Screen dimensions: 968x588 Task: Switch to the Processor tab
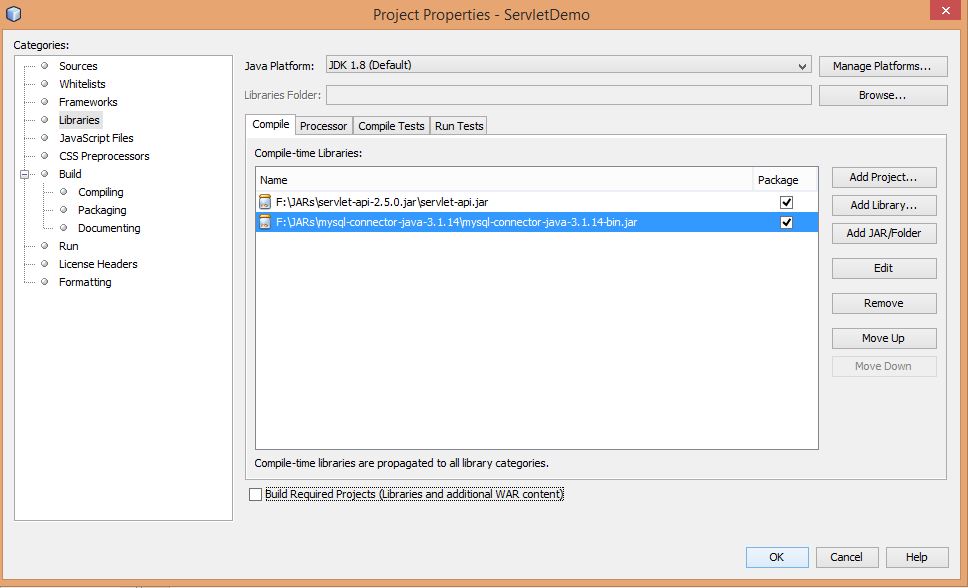pos(323,125)
